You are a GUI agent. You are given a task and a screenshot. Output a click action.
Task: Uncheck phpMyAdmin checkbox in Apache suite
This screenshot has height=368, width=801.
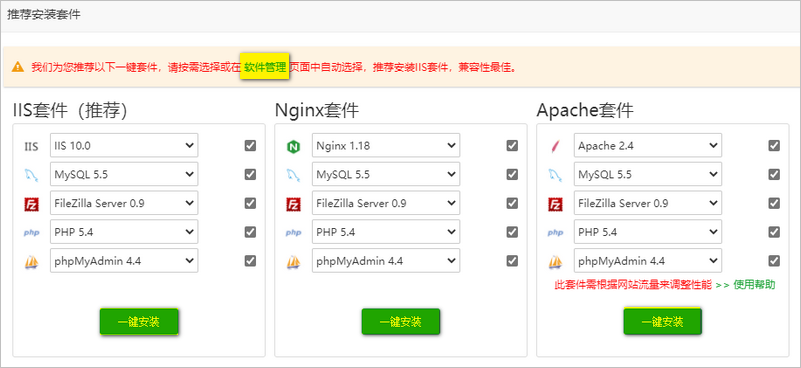click(774, 261)
